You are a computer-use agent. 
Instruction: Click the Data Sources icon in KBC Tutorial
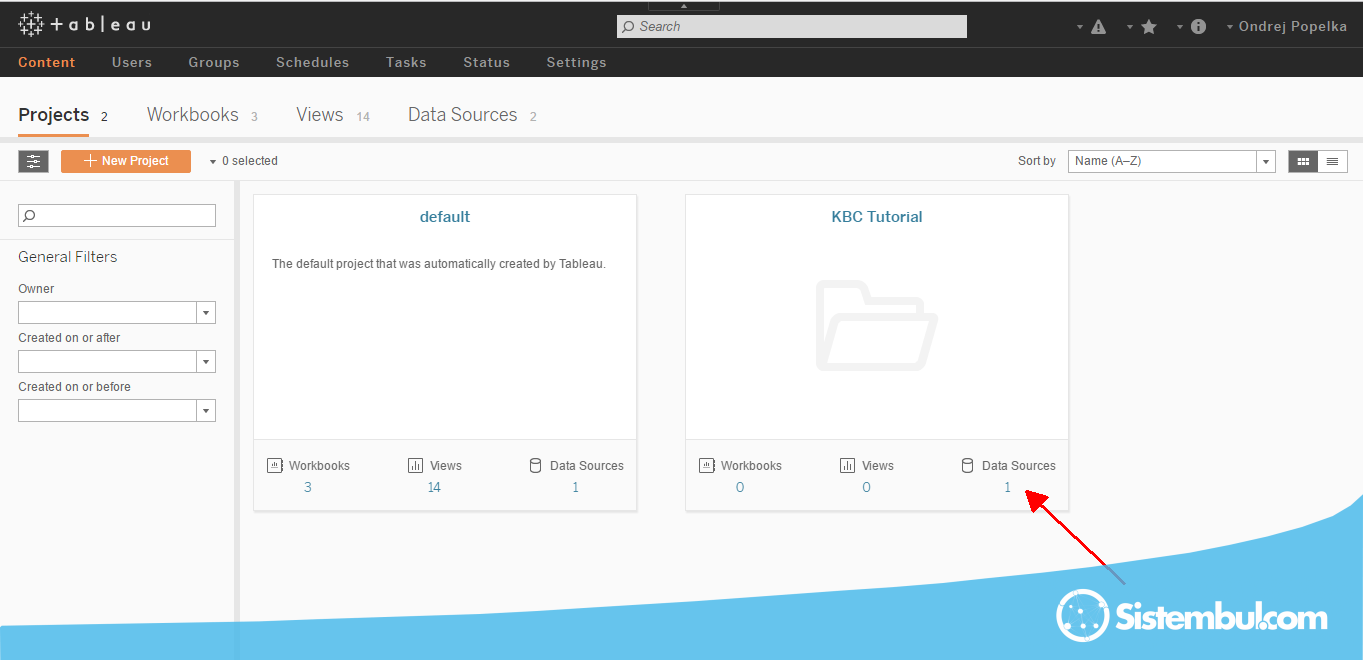click(967, 465)
